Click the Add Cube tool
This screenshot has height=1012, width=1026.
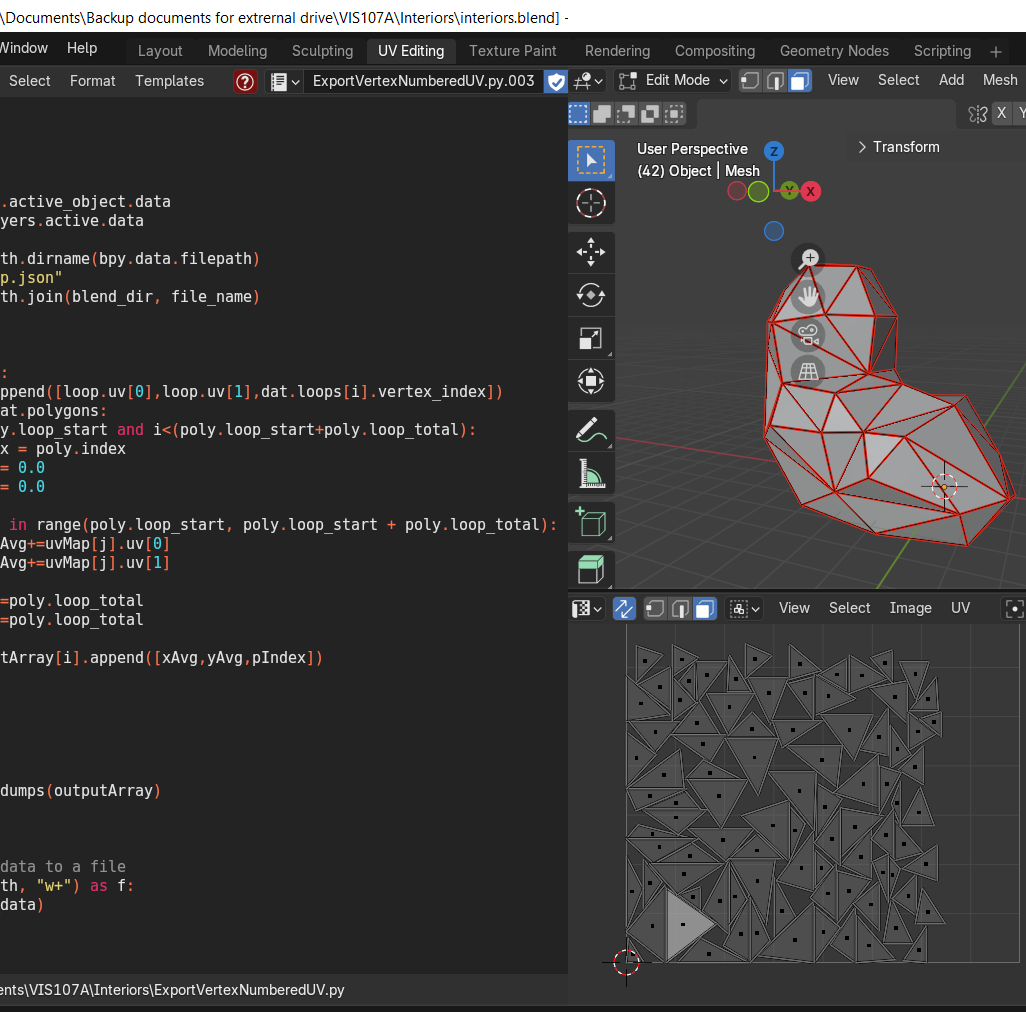591,522
